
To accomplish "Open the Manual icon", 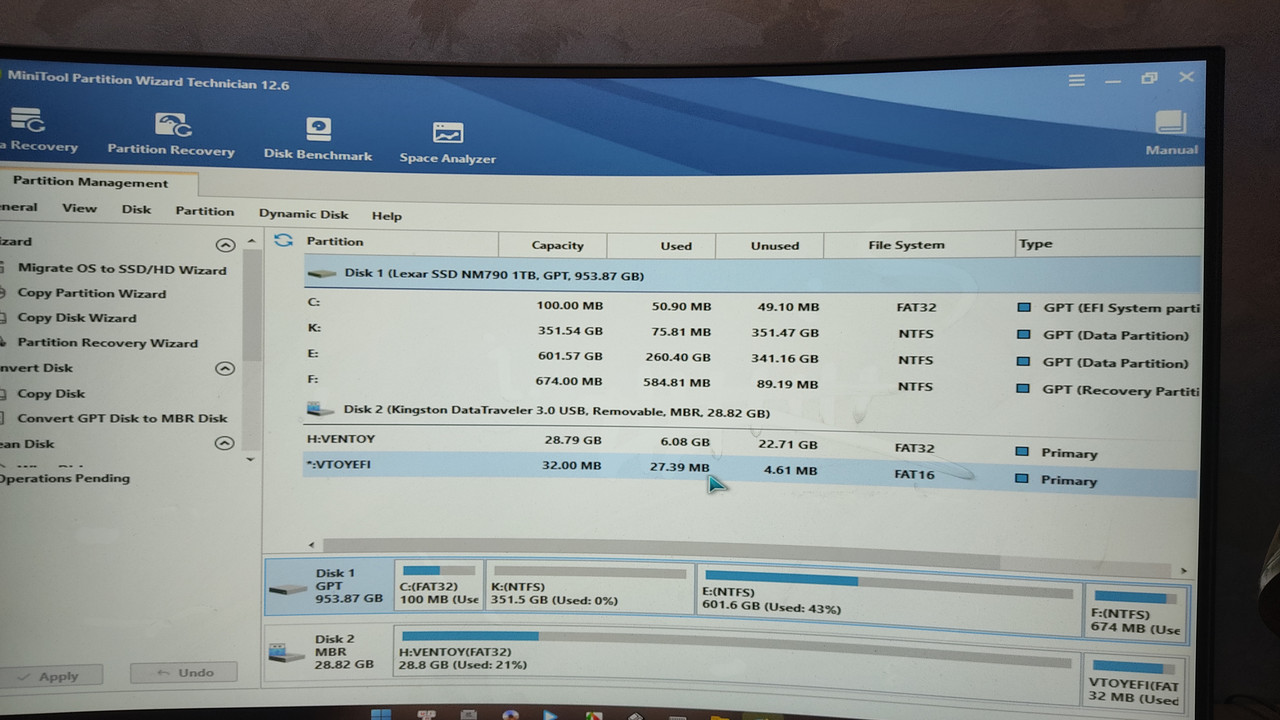I will [1171, 133].
